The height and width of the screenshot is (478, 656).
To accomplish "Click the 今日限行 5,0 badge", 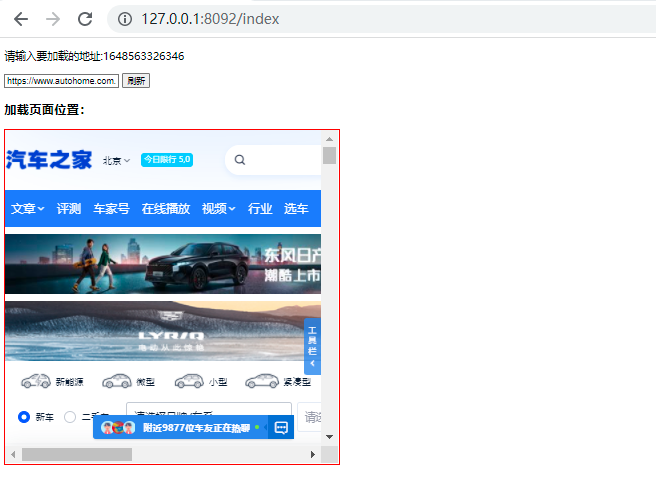I will pos(167,160).
